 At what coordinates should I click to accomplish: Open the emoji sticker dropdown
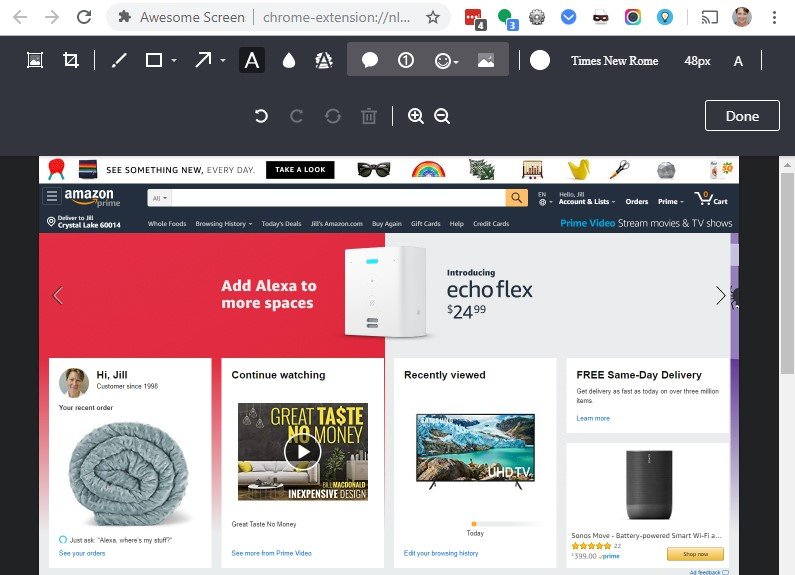tap(456, 62)
